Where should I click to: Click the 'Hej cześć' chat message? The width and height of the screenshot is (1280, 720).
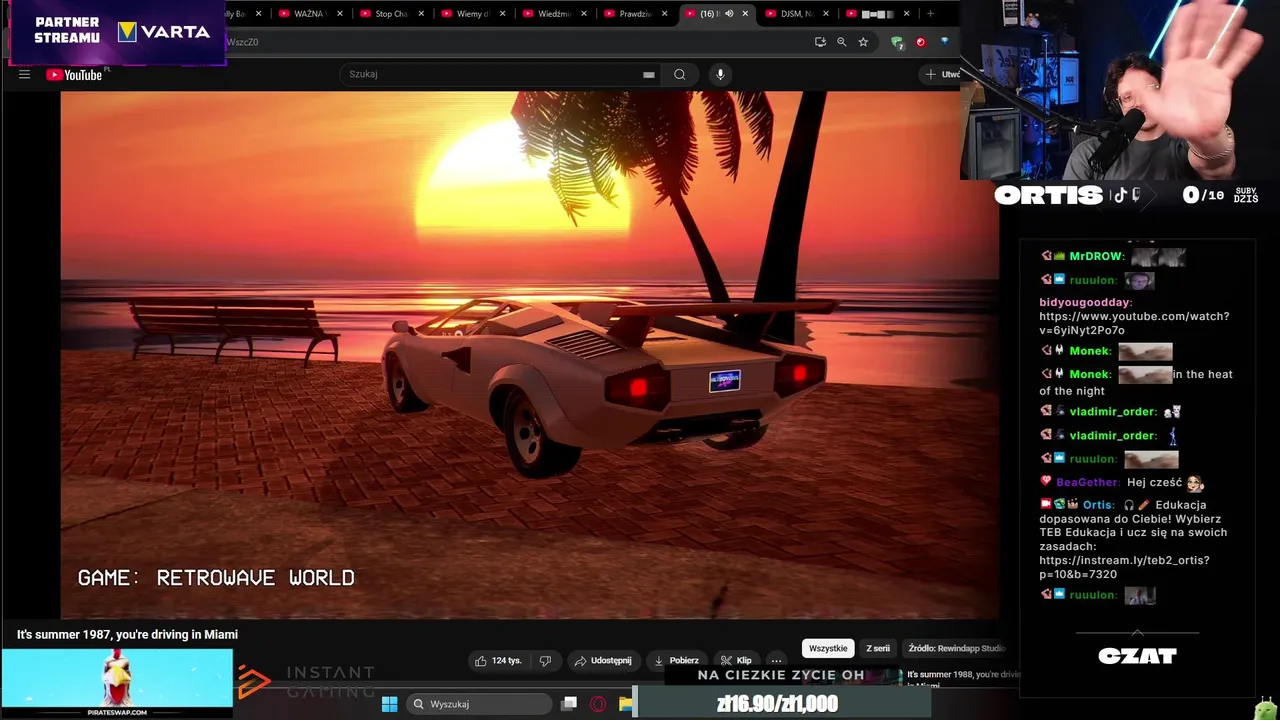[1154, 482]
